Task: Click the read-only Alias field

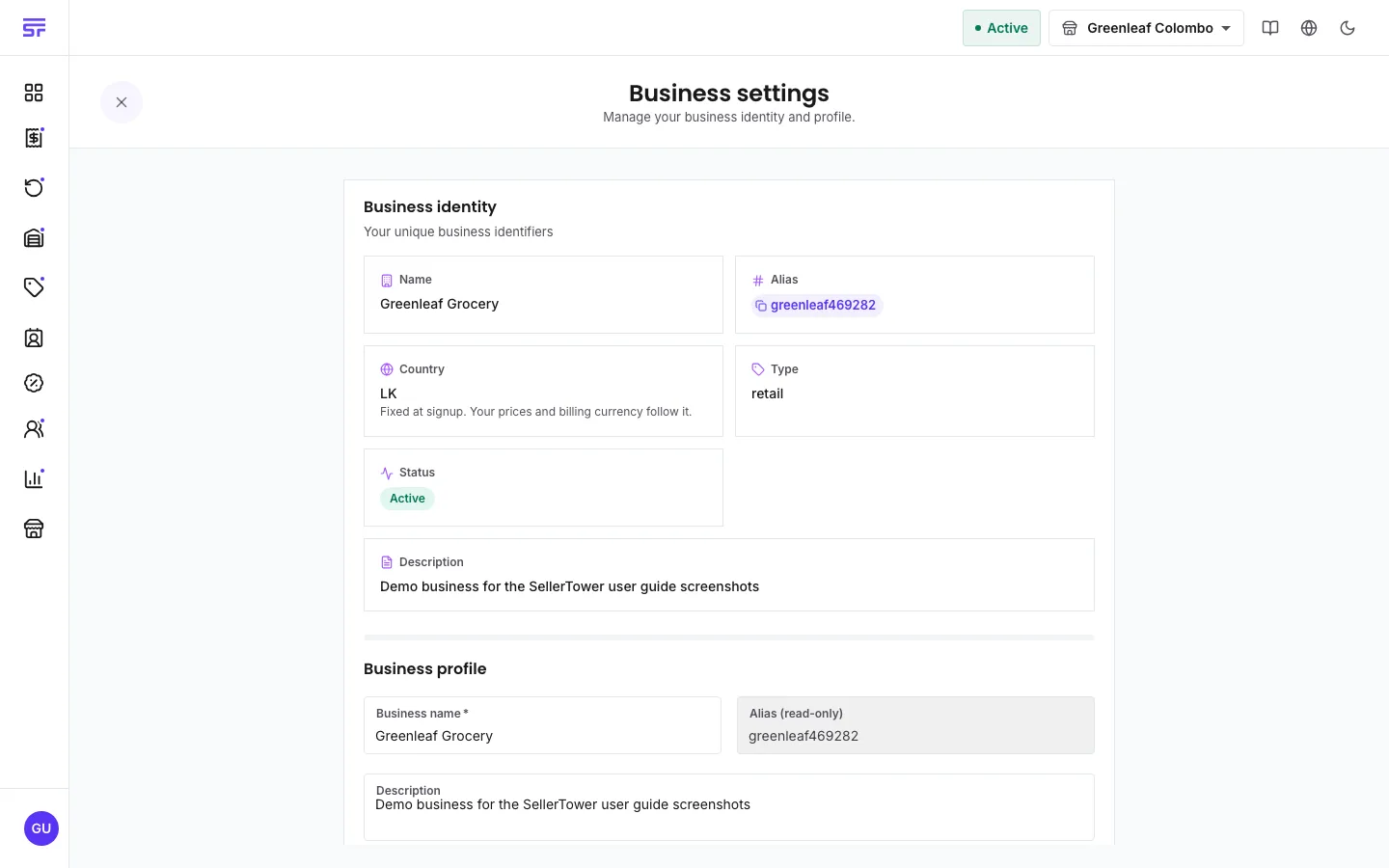Action: pos(915,725)
